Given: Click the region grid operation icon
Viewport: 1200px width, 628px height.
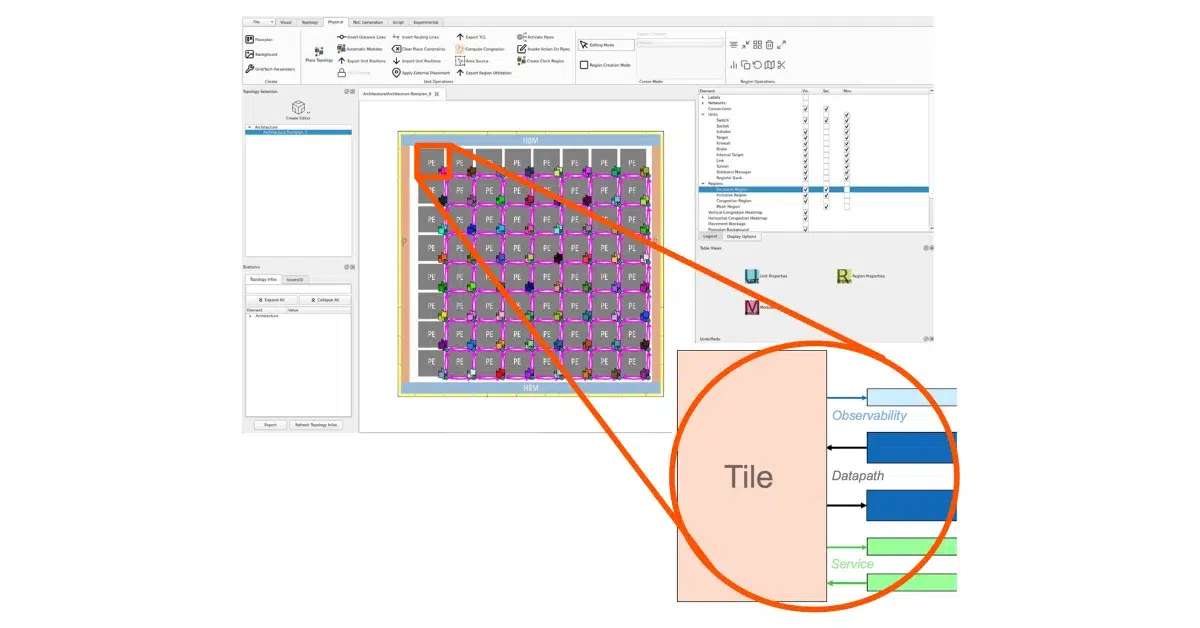Looking at the screenshot, I should pyautogui.click(x=757, y=45).
